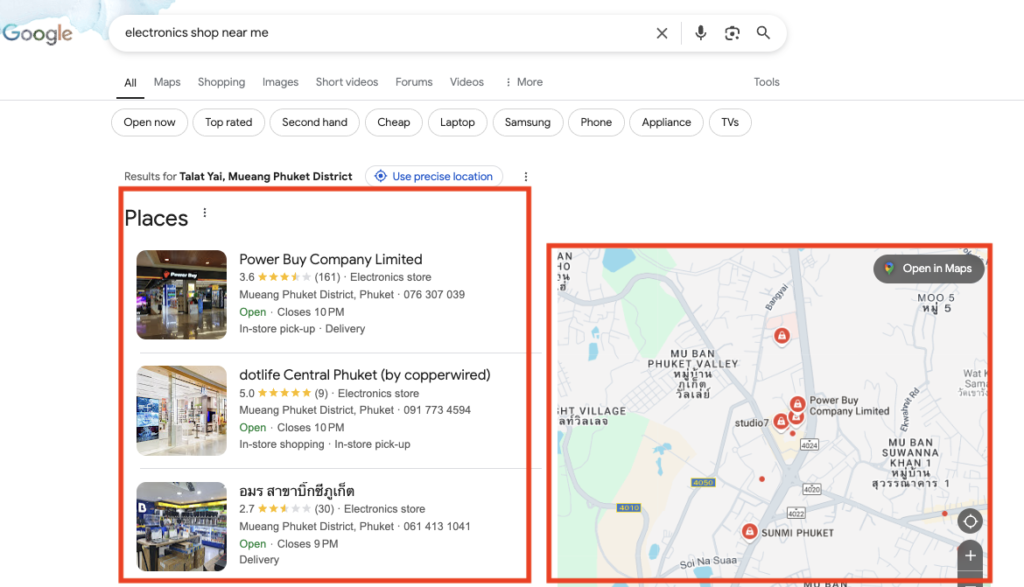The width and height of the screenshot is (1024, 587).
Task: Click studio7 label on map
Action: coord(752,423)
